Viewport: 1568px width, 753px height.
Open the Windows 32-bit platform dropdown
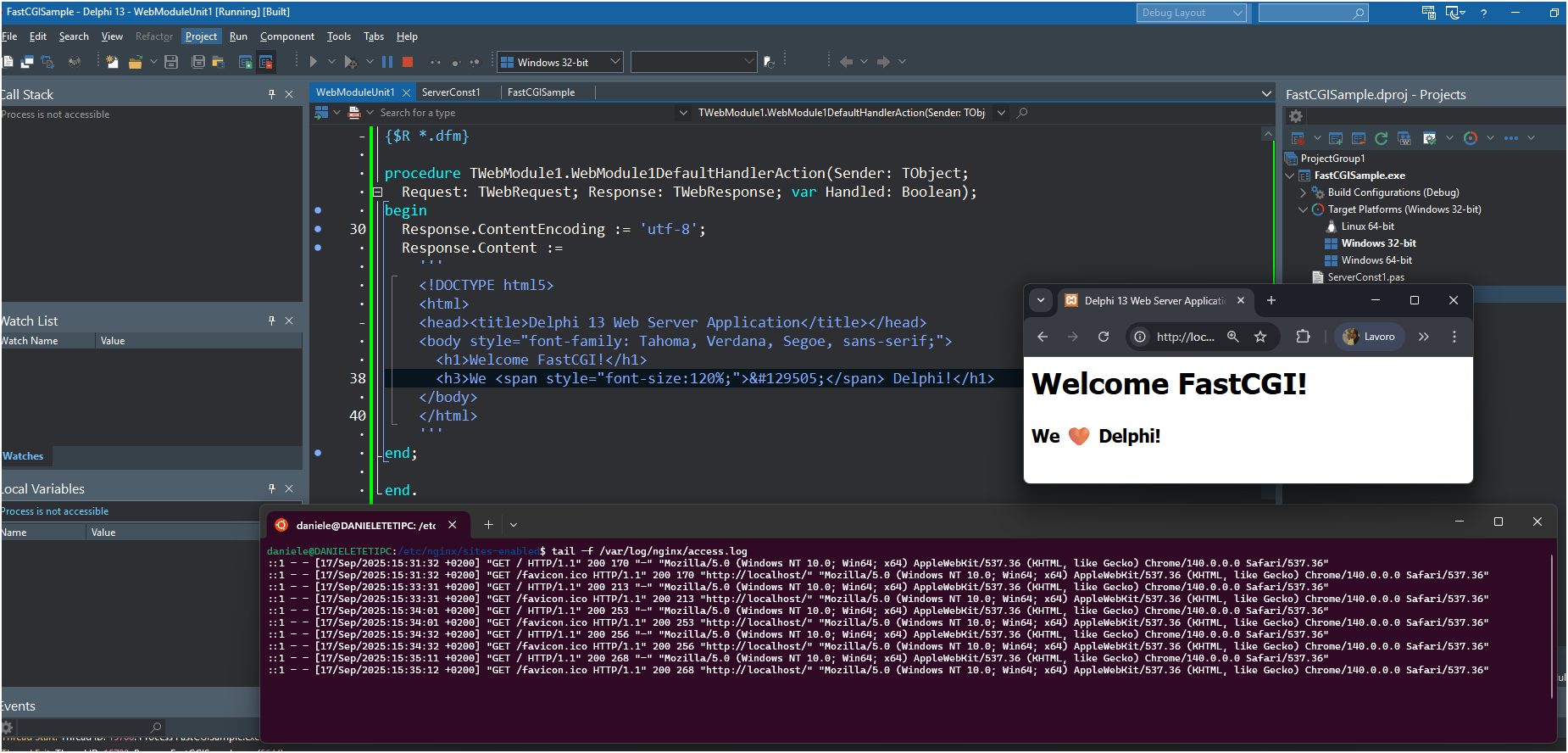615,62
